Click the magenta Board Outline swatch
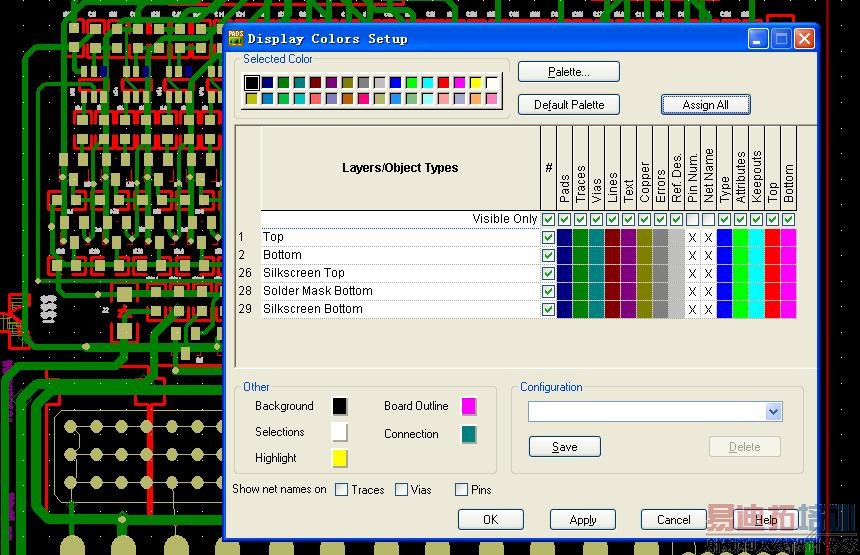The width and height of the screenshot is (860, 555). (x=468, y=406)
